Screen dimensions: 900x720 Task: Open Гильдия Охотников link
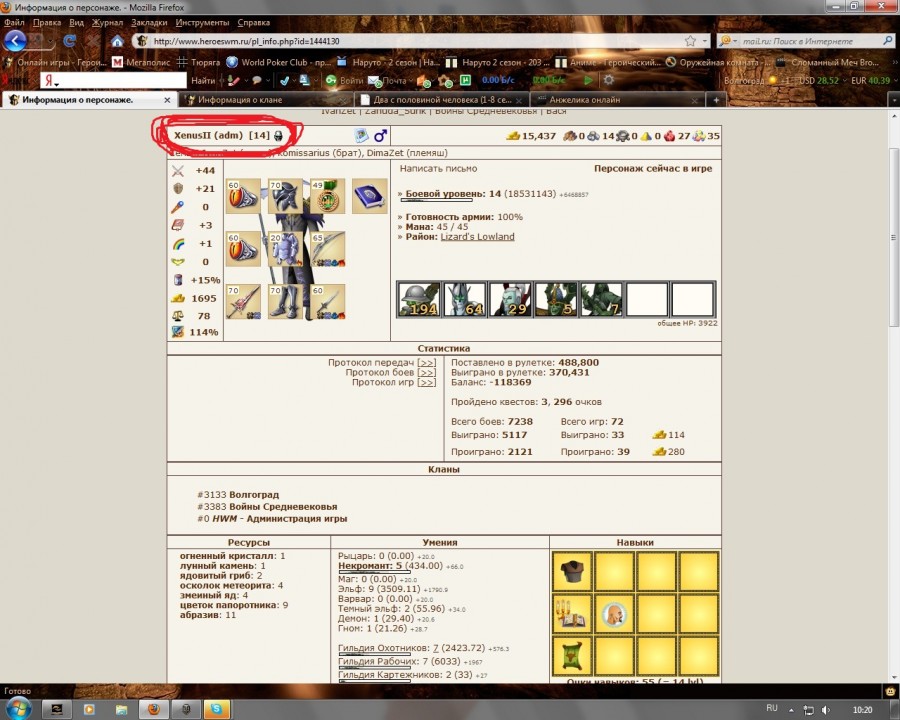click(382, 648)
